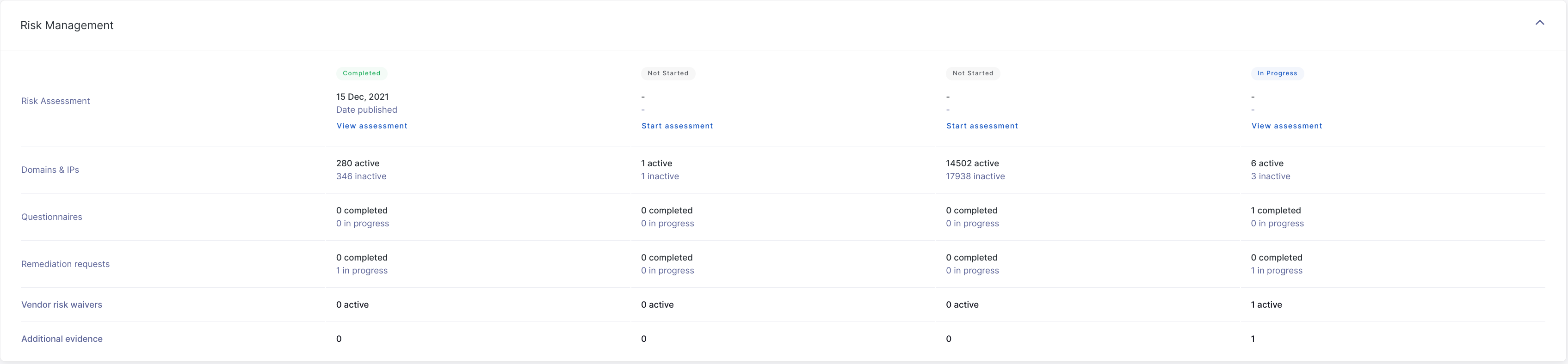Collapse the Risk Management section chevron

1539,23
